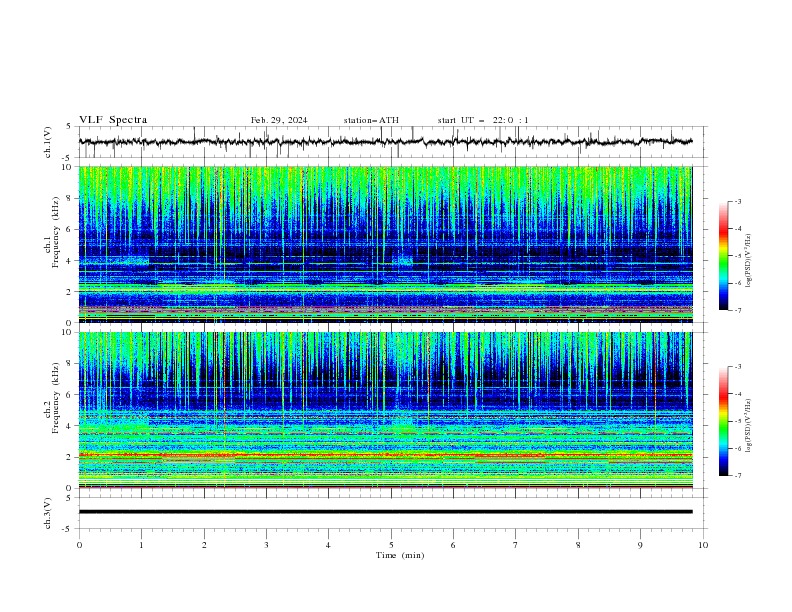Image resolution: width=792 pixels, height=612 pixels.
Task: Click the ch.2 spectrogram panel
Action: click(x=385, y=410)
